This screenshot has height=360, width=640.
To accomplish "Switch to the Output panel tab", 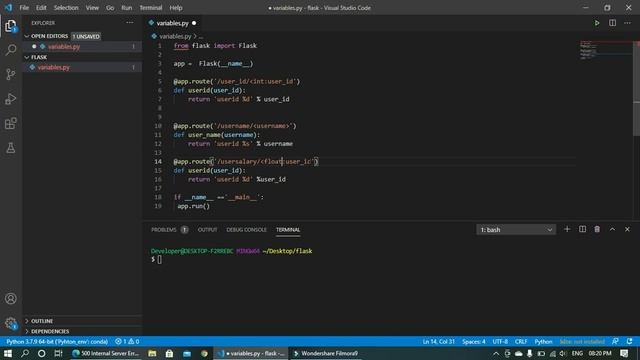I will 207,230.
